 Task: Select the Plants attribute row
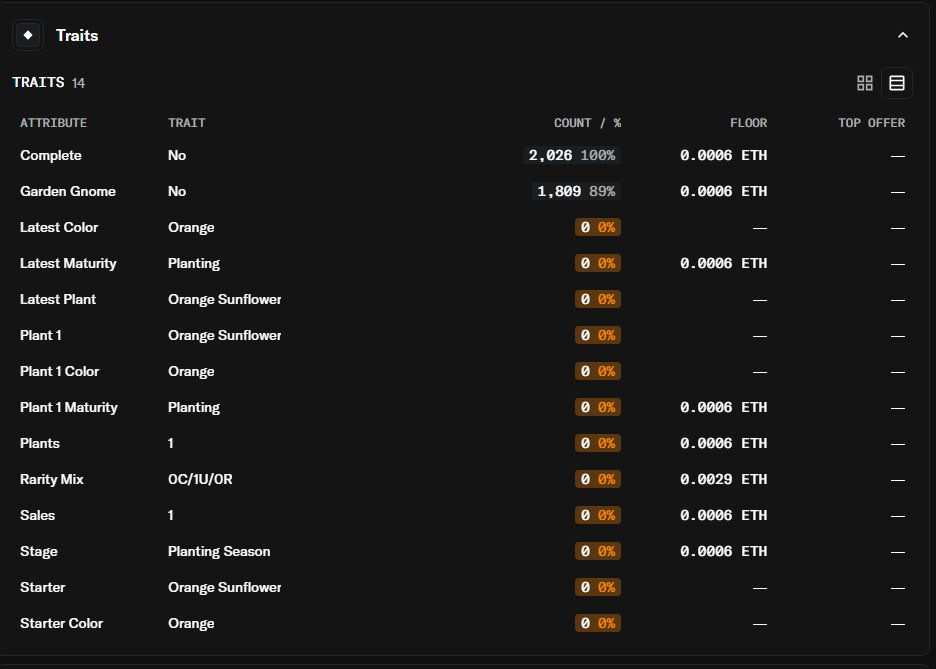click(x=463, y=443)
